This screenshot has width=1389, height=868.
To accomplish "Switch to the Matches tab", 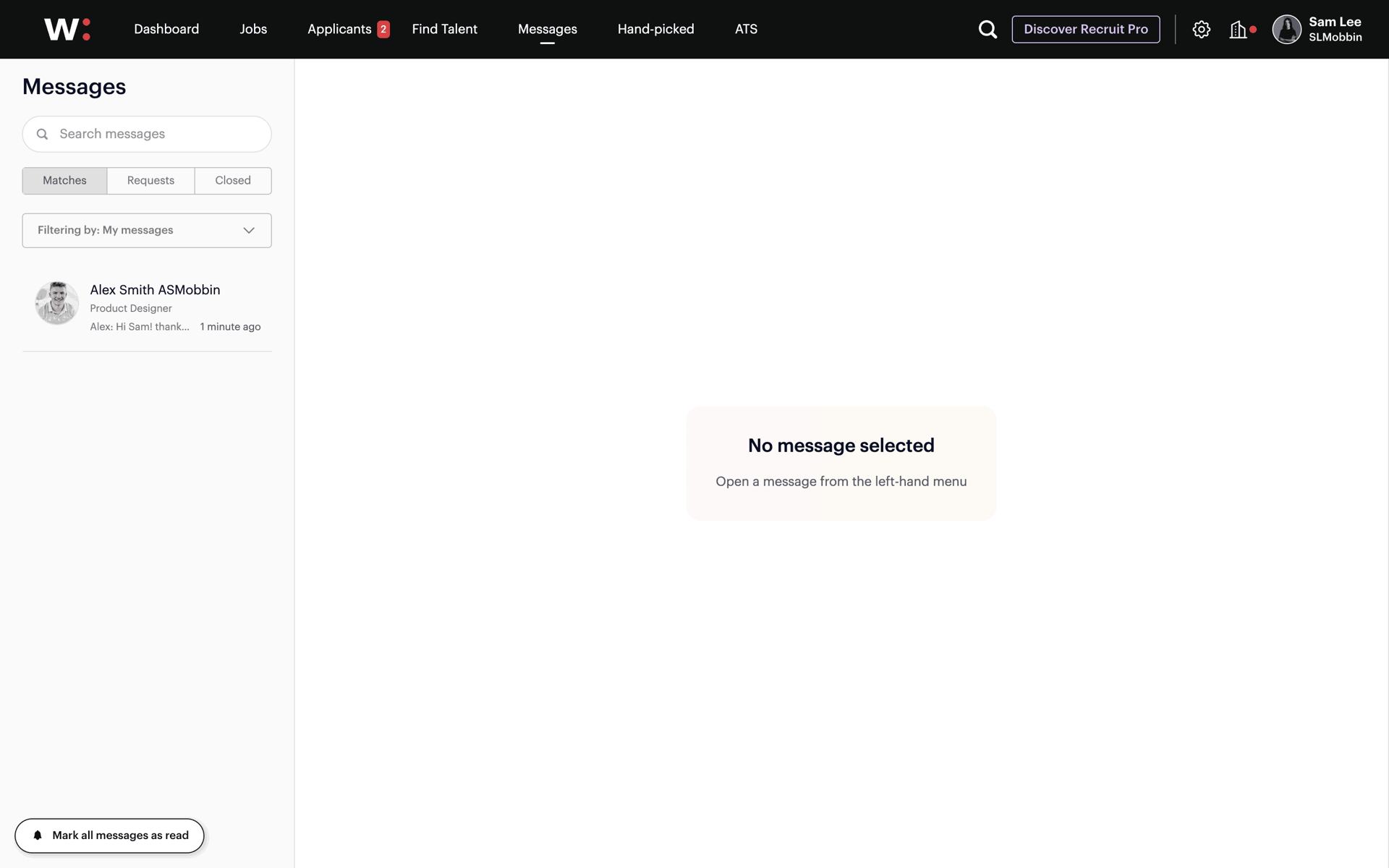I will 64,180.
